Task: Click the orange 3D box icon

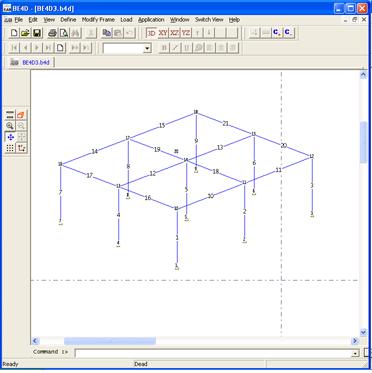Action: (21, 115)
